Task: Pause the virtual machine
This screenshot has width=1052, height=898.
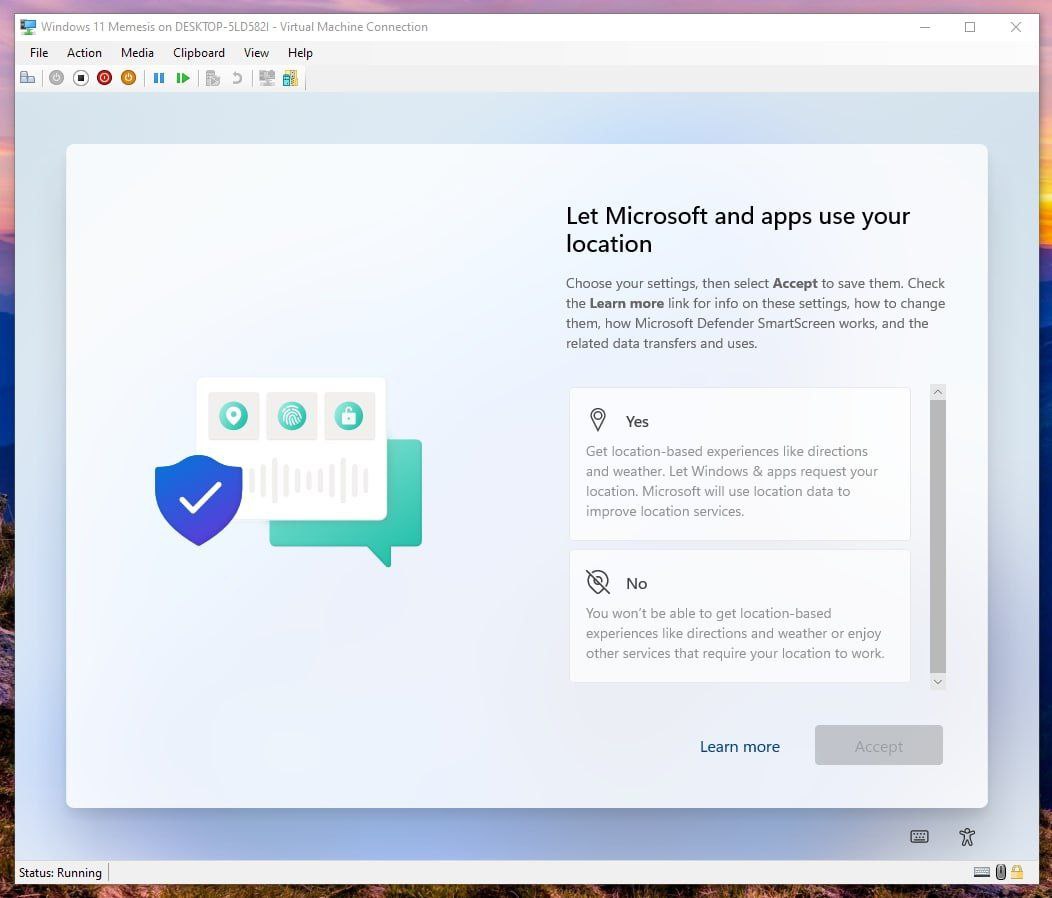Action: point(159,79)
